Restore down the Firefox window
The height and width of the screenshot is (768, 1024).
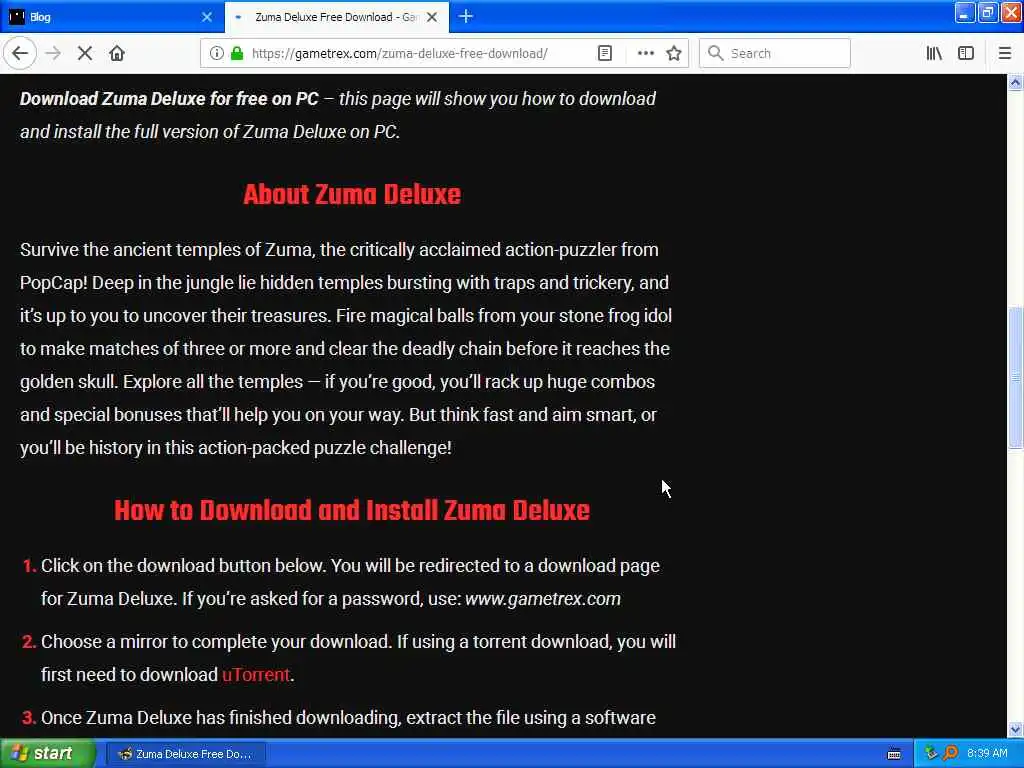(x=987, y=13)
